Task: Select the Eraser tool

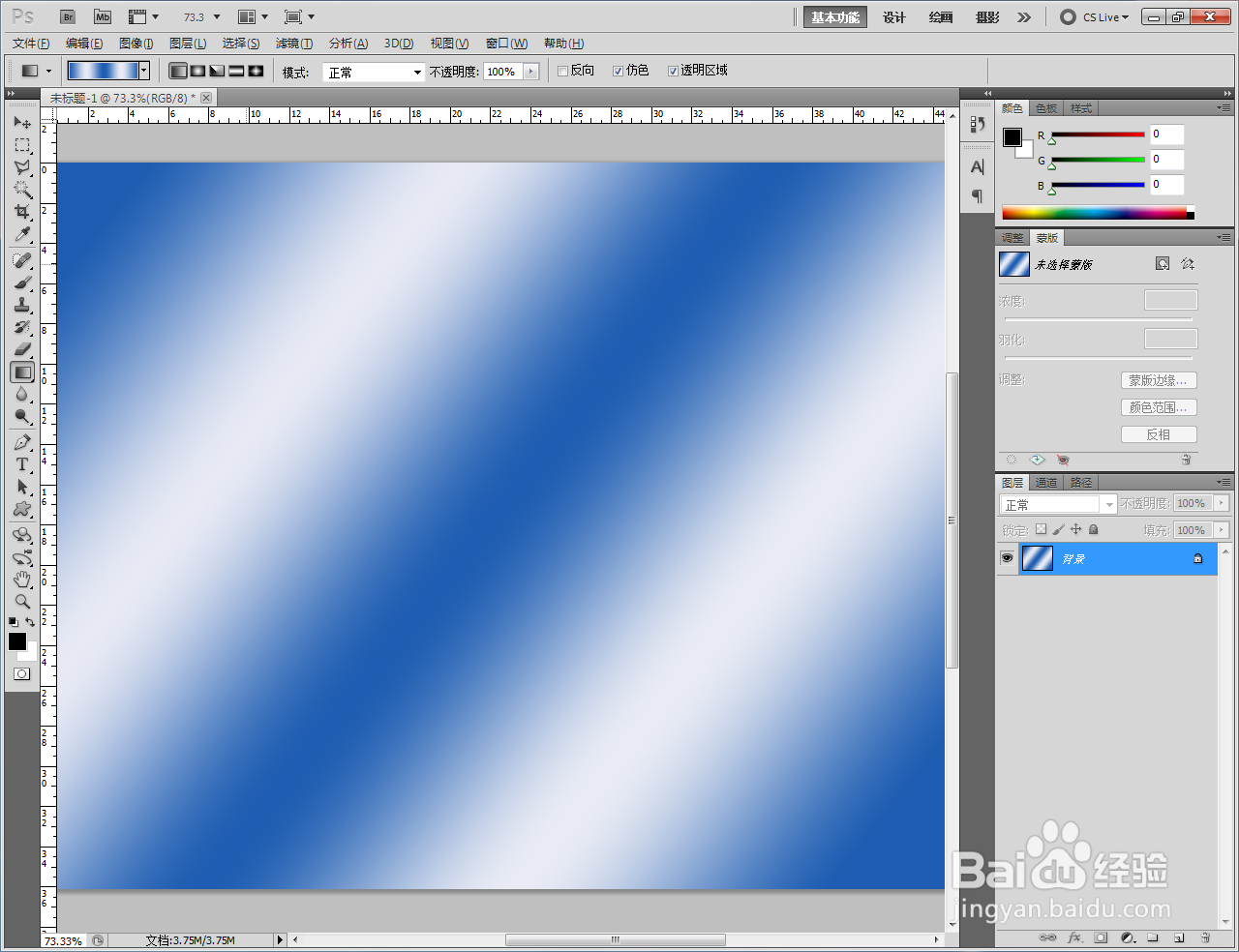Action: click(x=22, y=349)
